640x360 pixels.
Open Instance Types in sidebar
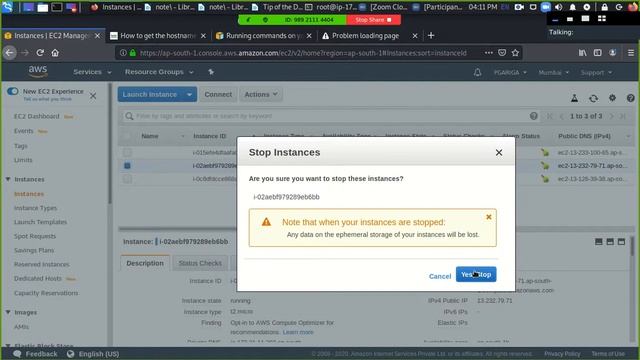(36, 208)
